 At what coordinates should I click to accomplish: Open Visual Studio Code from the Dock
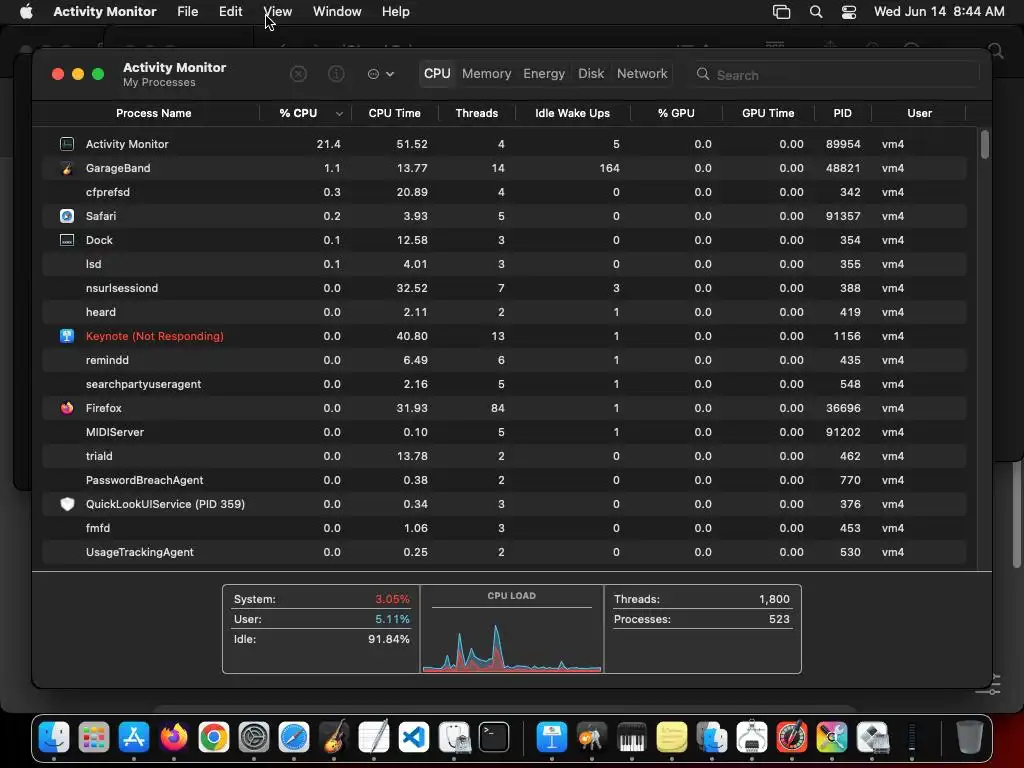(414, 737)
